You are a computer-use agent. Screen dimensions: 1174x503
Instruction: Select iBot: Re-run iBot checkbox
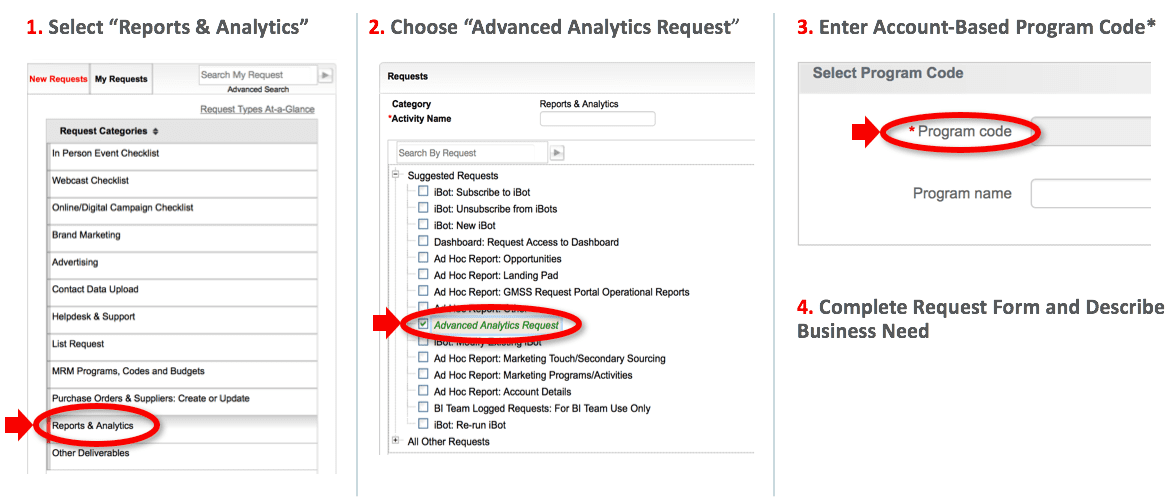(424, 424)
